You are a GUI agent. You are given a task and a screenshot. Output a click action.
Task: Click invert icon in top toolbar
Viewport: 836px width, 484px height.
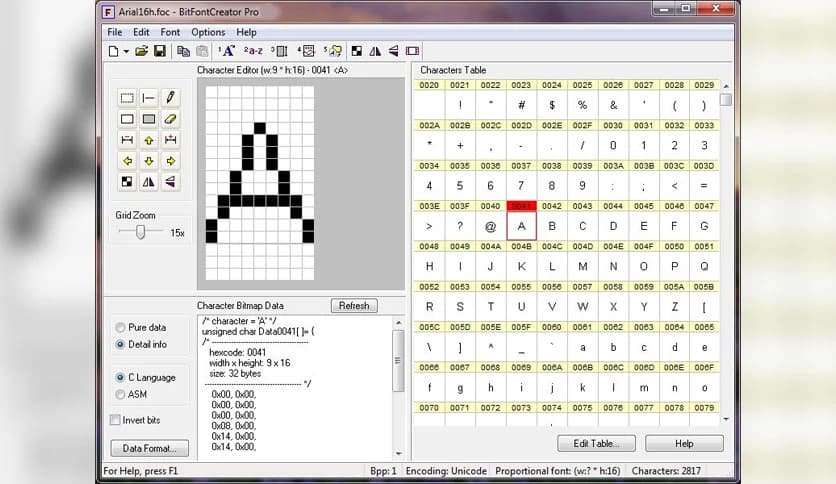click(357, 51)
